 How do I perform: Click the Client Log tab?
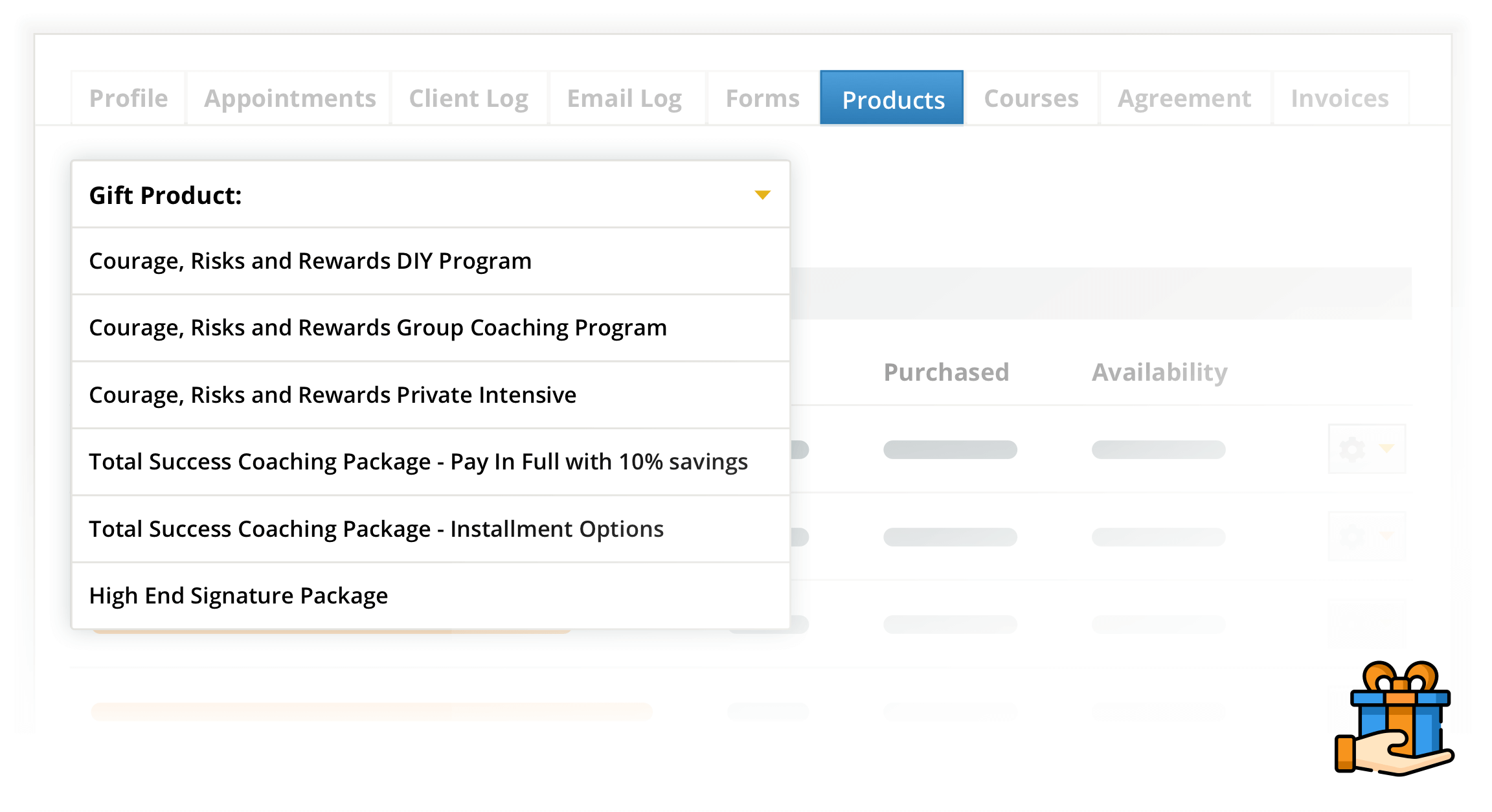(x=470, y=97)
